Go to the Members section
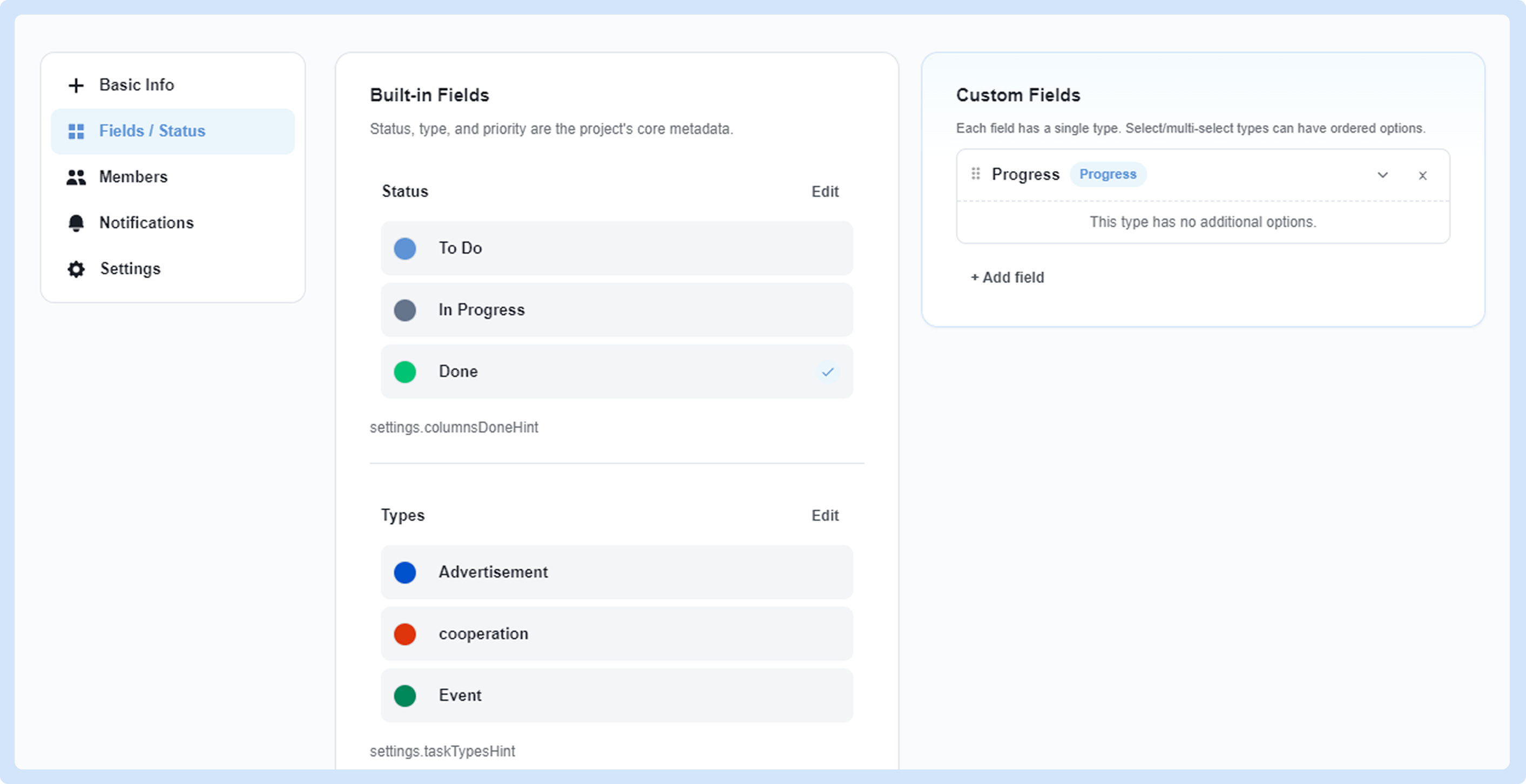1526x784 pixels. coord(172,177)
